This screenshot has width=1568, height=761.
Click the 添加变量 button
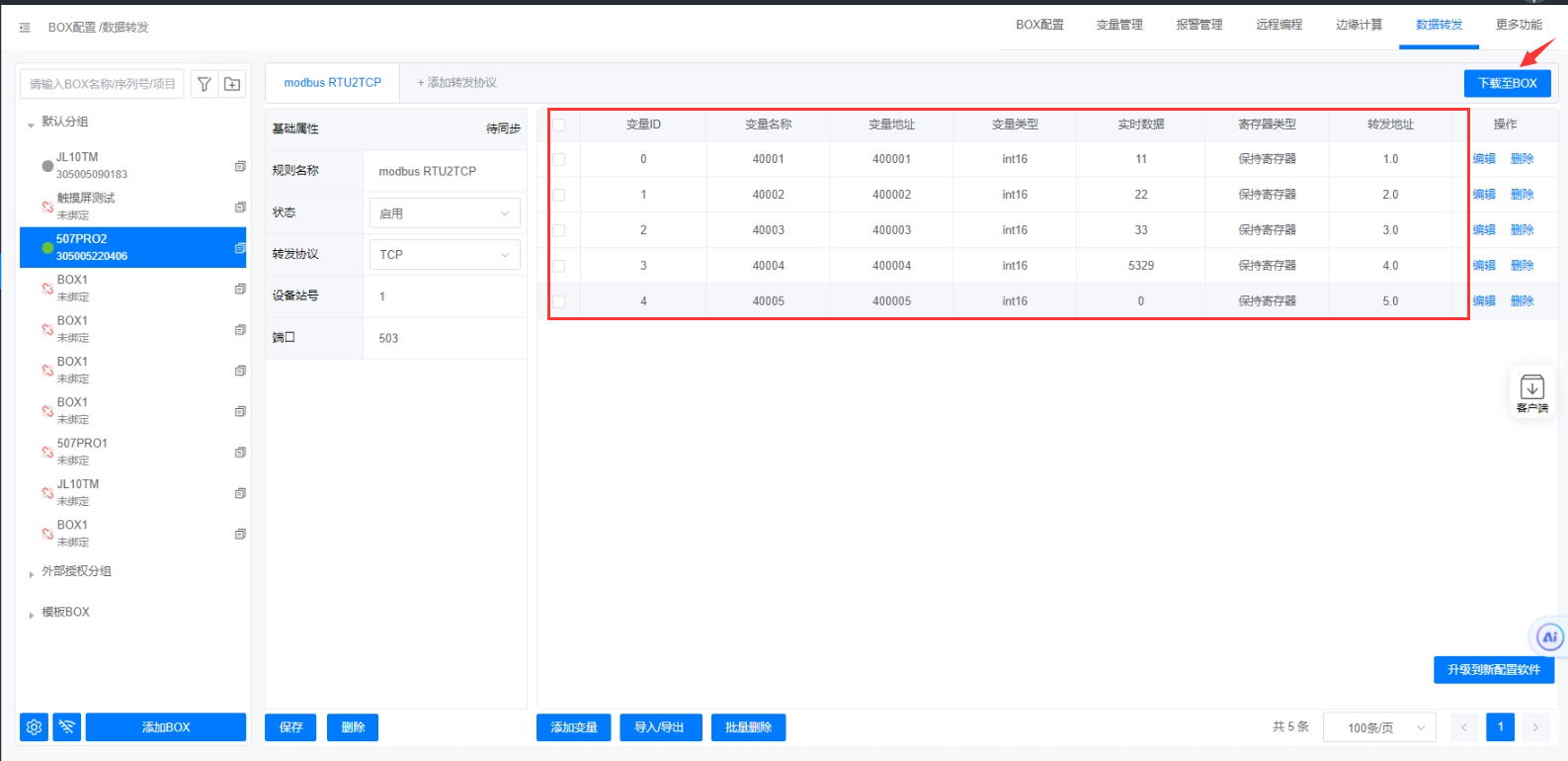574,727
